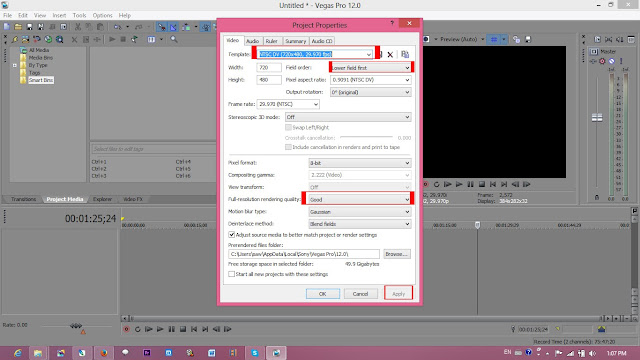The height and width of the screenshot is (360, 640).
Task: Click the Views icon in media toolbar
Action: click(151, 40)
